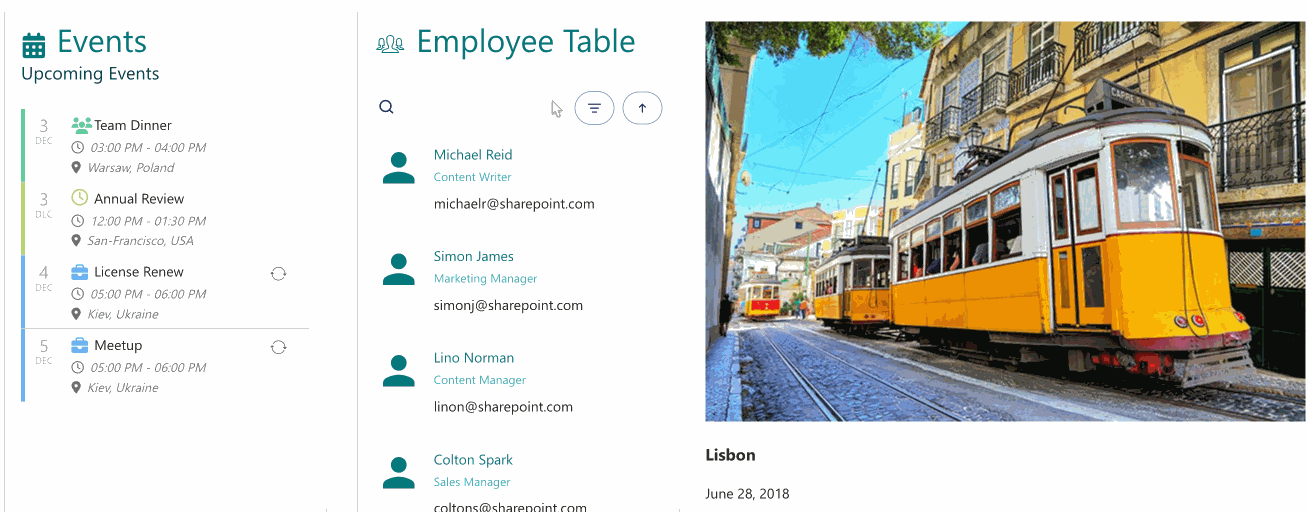Click the Warsaw, Poland location text
This screenshot has width=1309, height=512.
[131, 168]
